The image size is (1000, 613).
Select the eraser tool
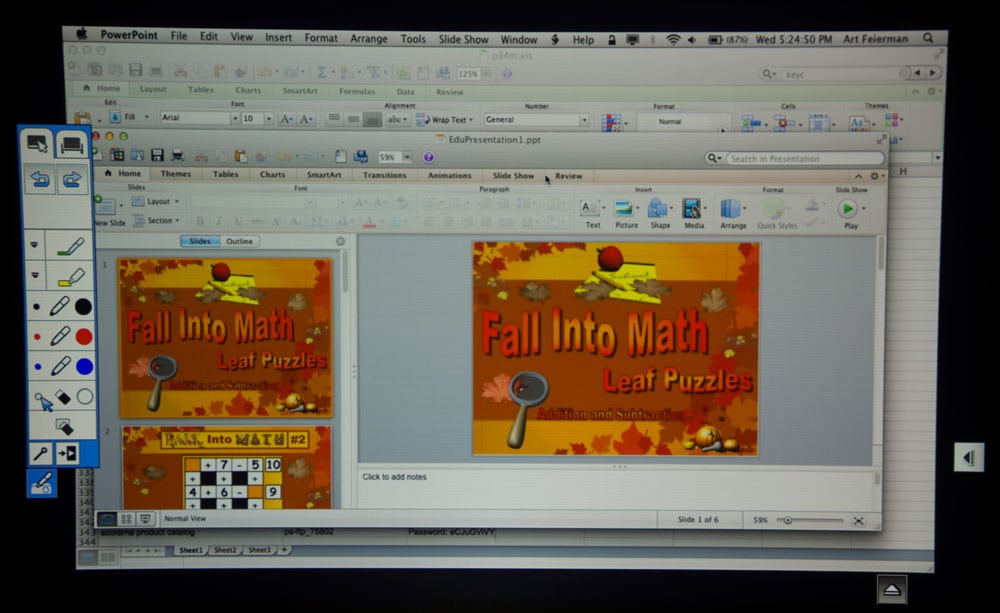[x=63, y=397]
